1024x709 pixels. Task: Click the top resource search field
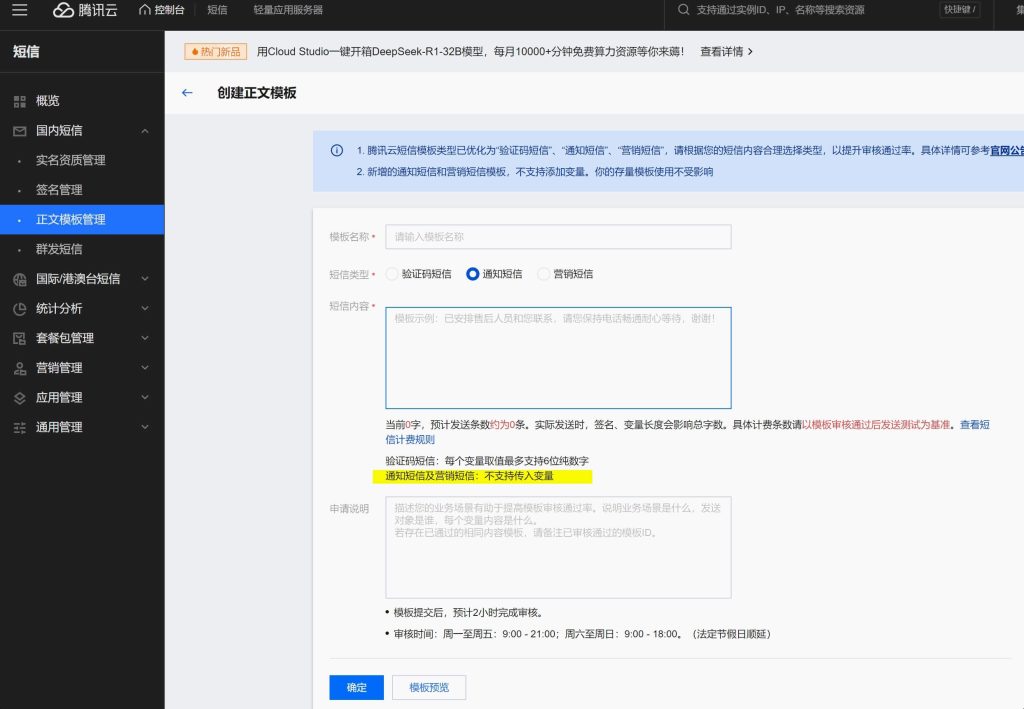click(x=780, y=10)
